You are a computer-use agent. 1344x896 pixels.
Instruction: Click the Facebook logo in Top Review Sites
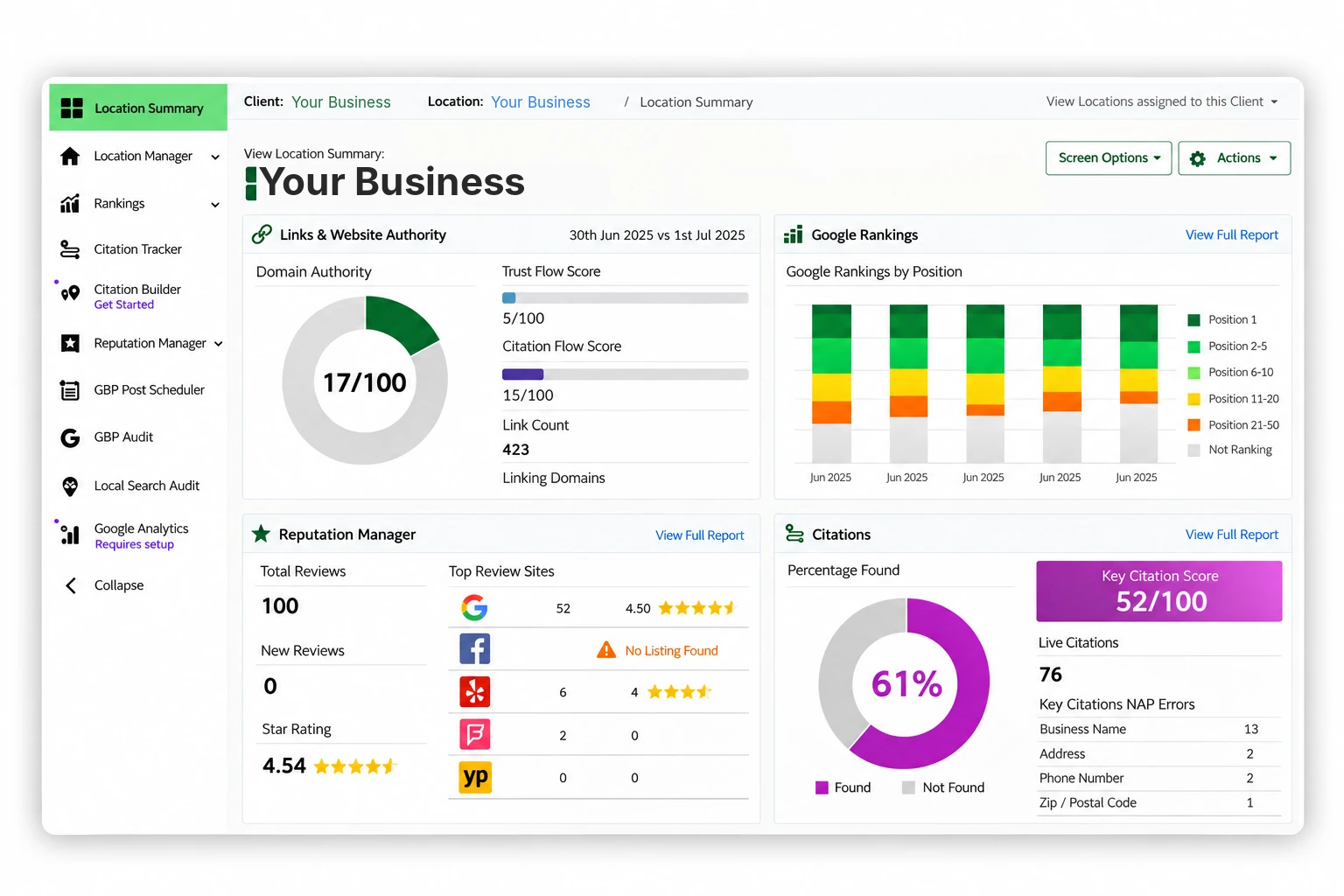tap(475, 649)
